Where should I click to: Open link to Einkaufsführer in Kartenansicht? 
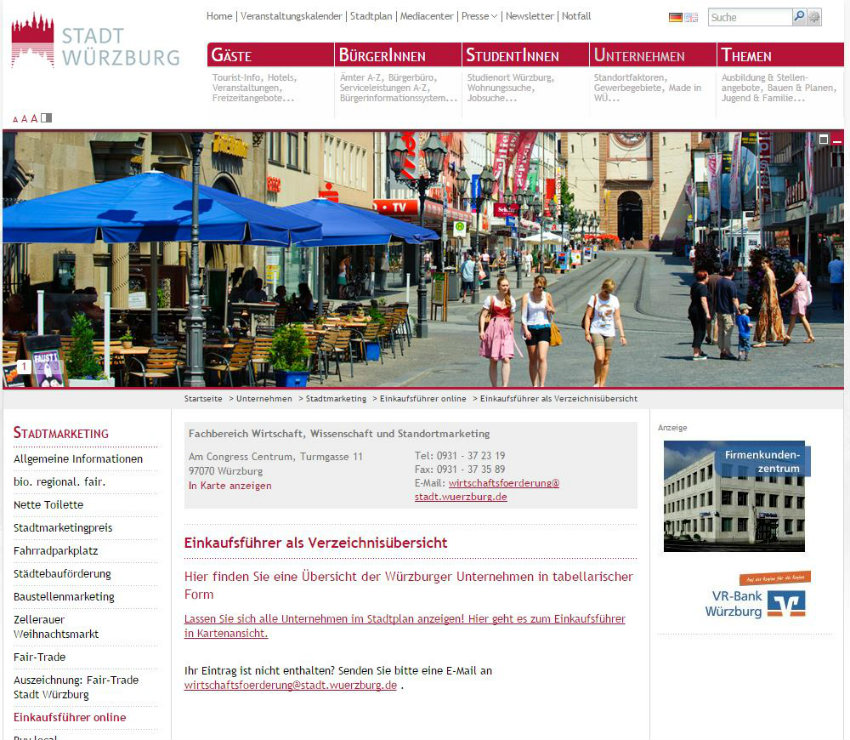[x=404, y=626]
